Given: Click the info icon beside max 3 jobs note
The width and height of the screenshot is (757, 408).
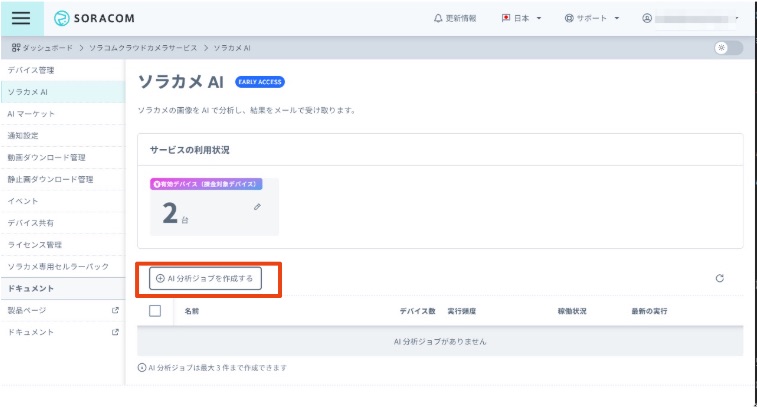Looking at the screenshot, I should pyautogui.click(x=141, y=368).
